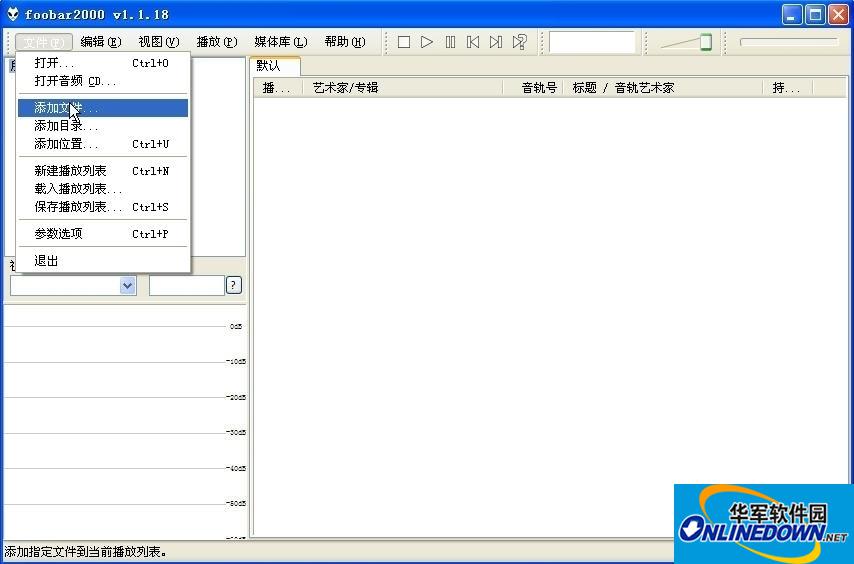Close the foobar2000 window
This screenshot has width=854, height=564.
839,15
